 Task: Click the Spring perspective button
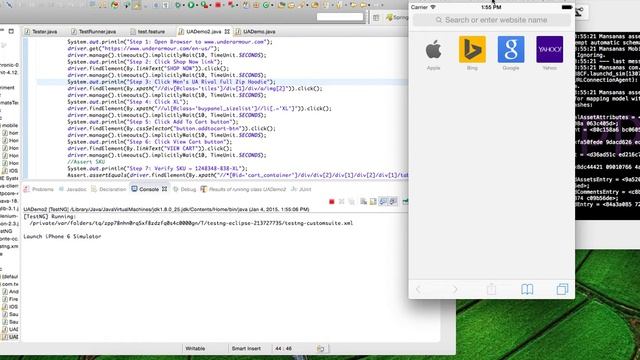[x=397, y=18]
